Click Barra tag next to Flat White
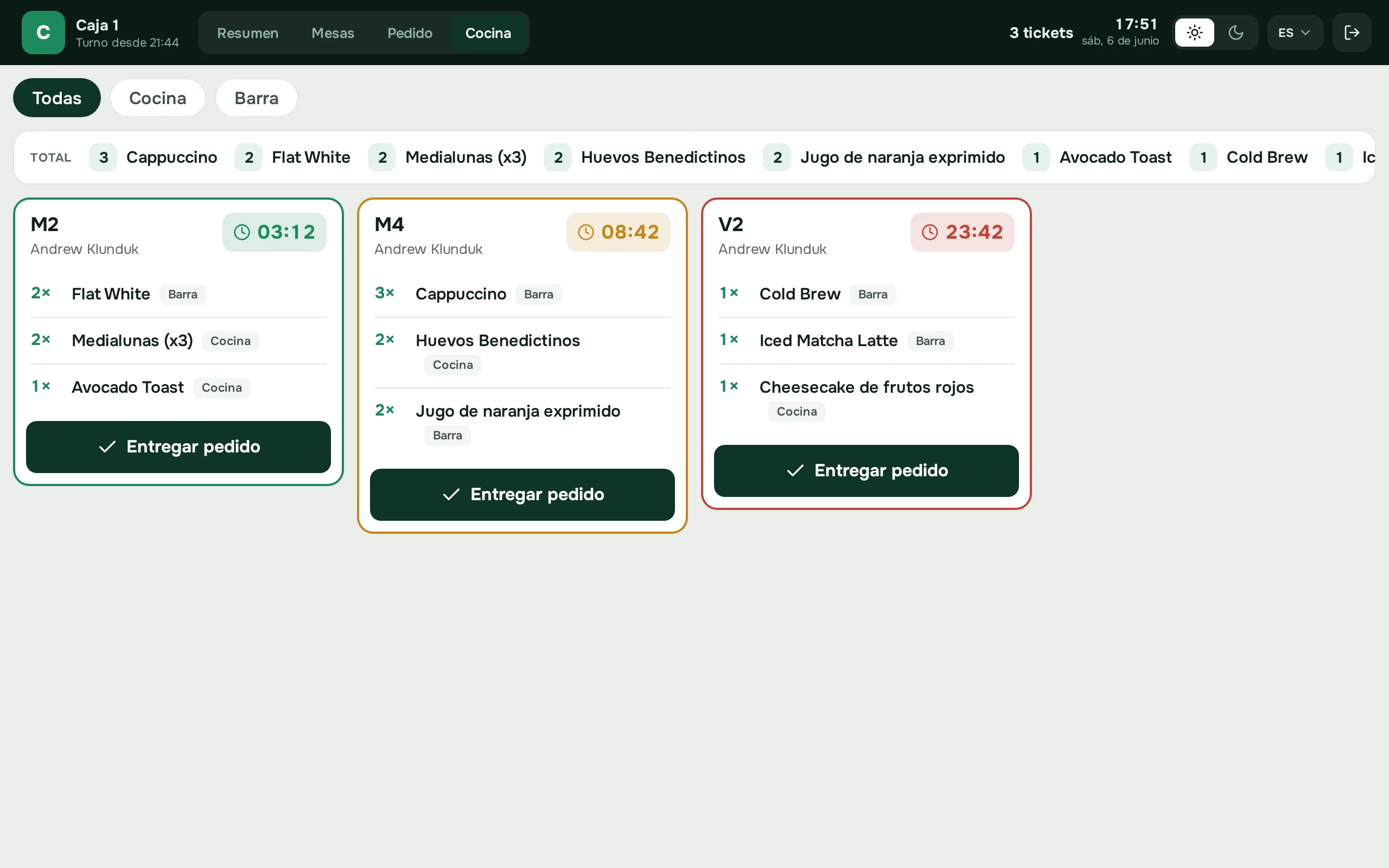Viewport: 1389px width, 868px height. (182, 295)
